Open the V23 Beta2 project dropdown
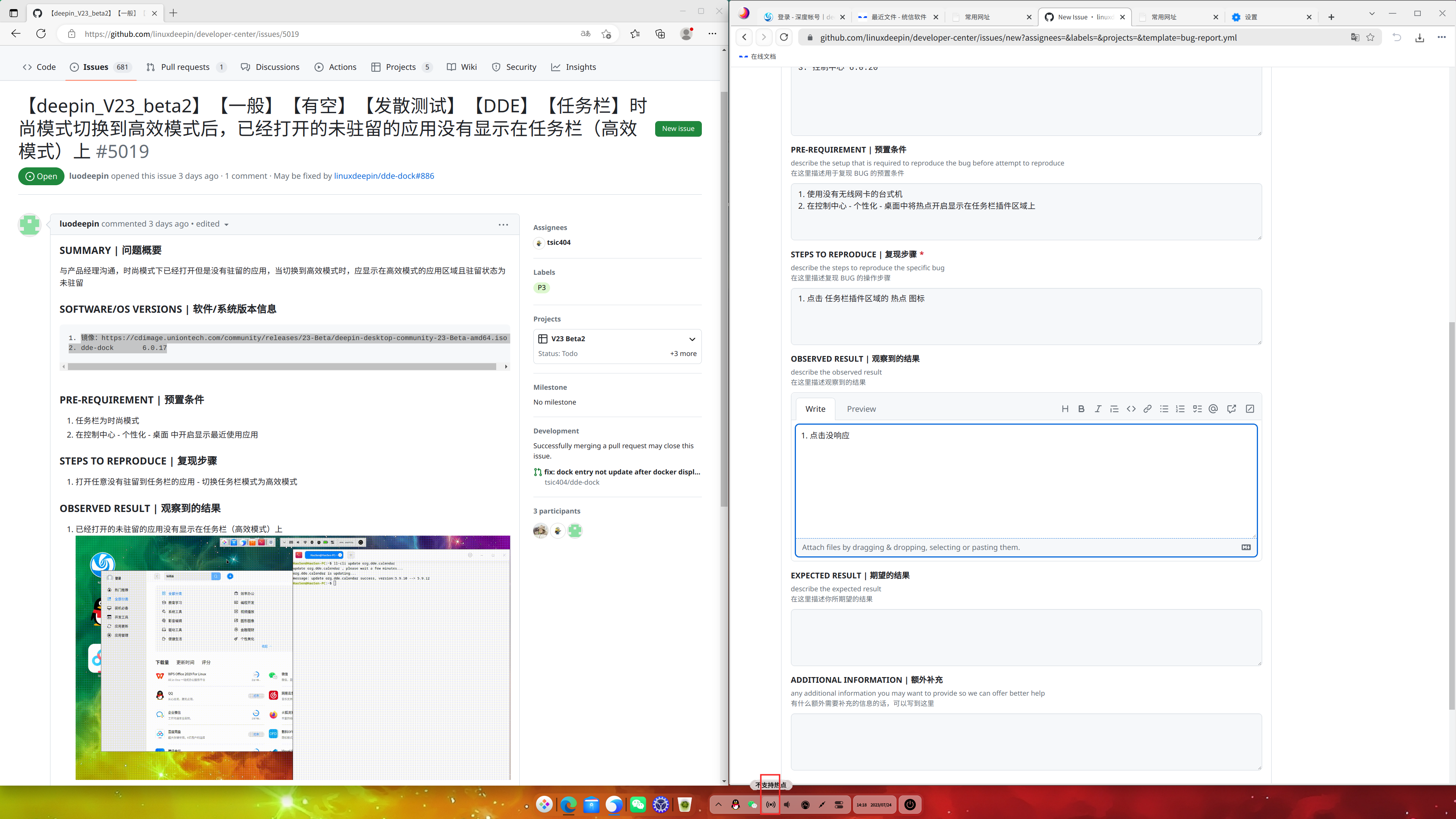 [691, 339]
